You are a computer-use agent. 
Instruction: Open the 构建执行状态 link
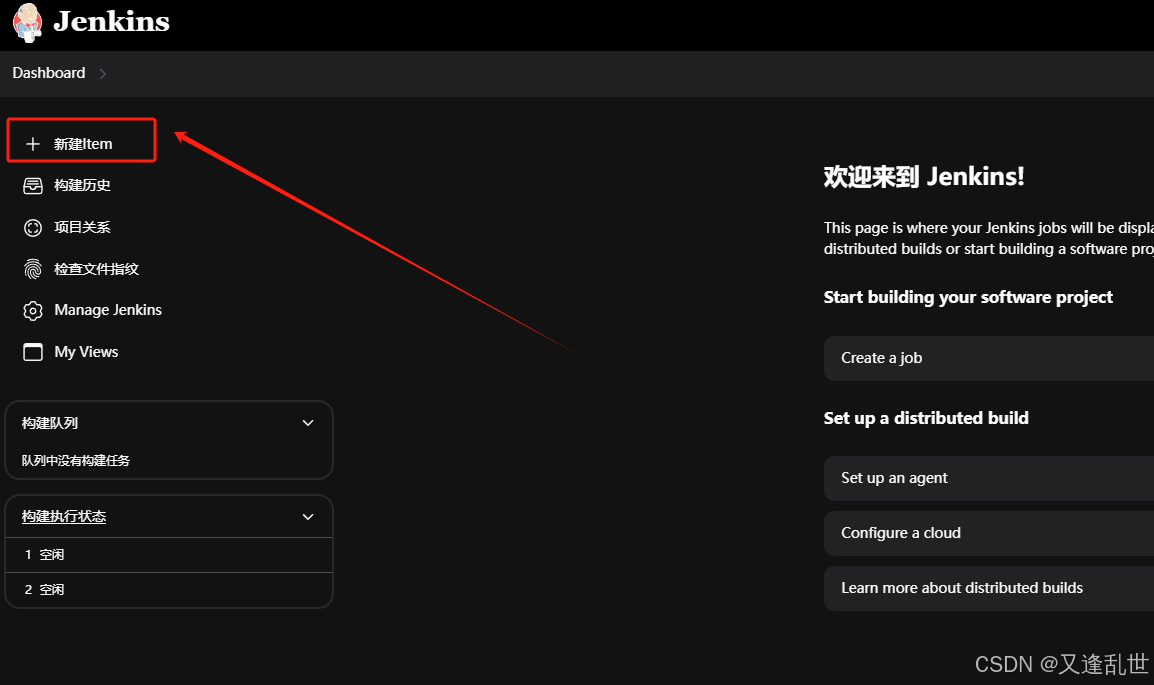coord(64,517)
